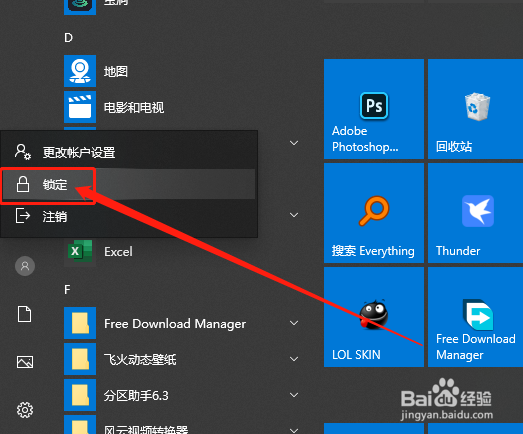The height and width of the screenshot is (434, 523).
Task: Open the Free Download Manager tile
Action: point(476,317)
